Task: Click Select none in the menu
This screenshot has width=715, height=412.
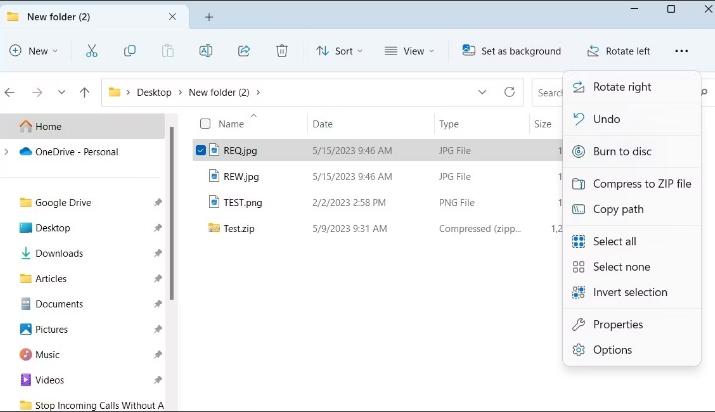Action: tap(632, 267)
